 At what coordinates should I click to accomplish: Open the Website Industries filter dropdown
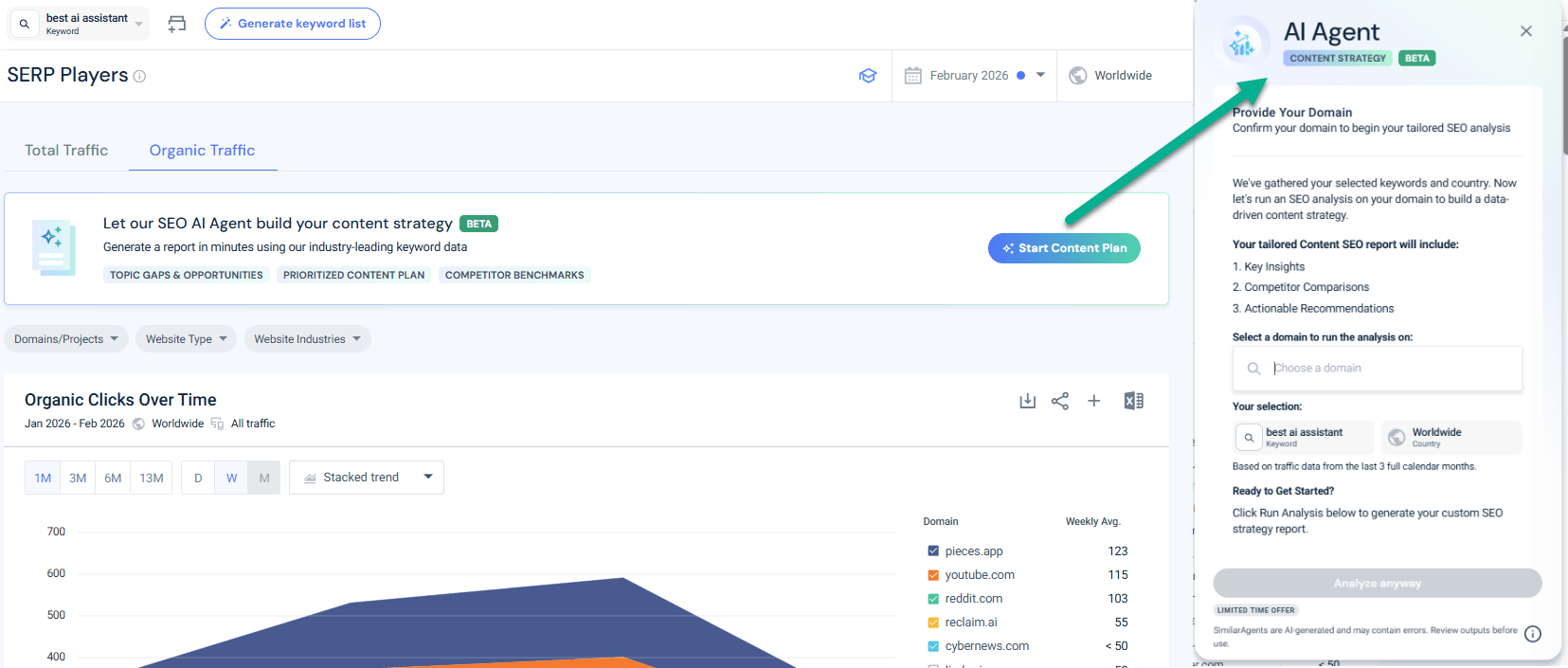pyautogui.click(x=307, y=339)
